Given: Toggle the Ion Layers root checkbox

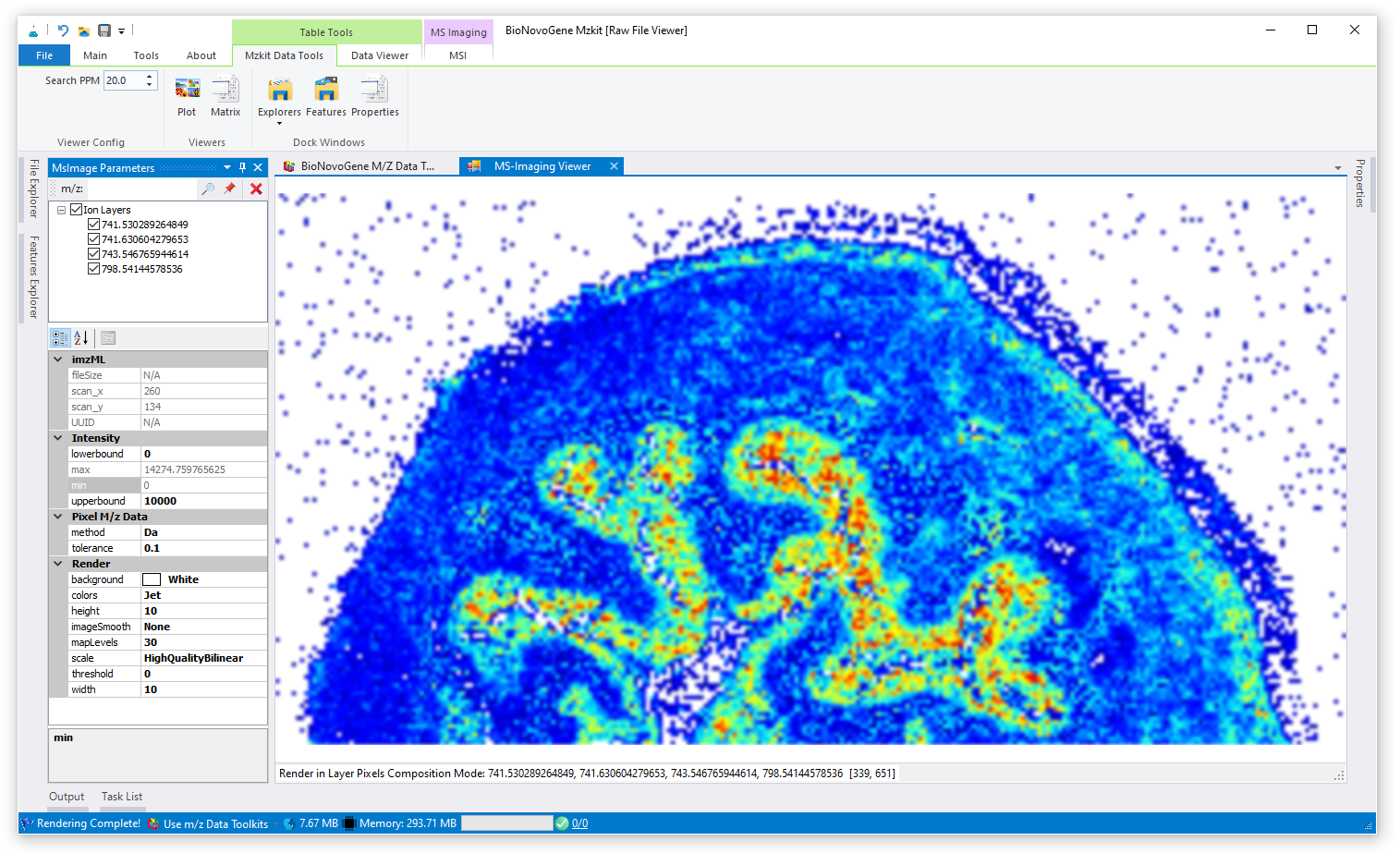Looking at the screenshot, I should point(77,210).
